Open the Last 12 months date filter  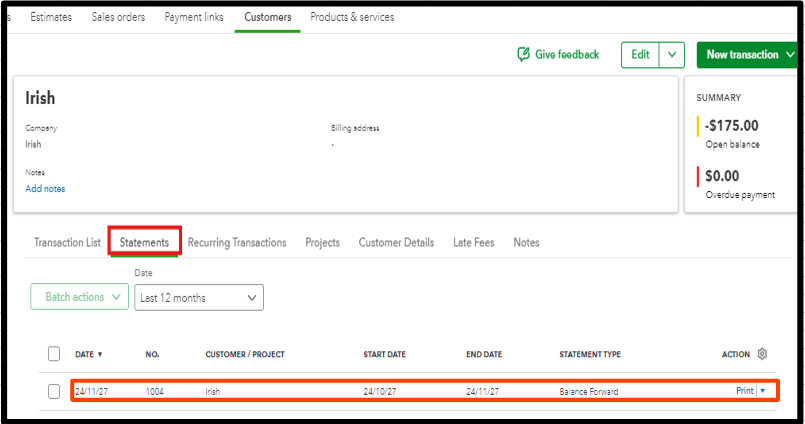pyautogui.click(x=198, y=297)
